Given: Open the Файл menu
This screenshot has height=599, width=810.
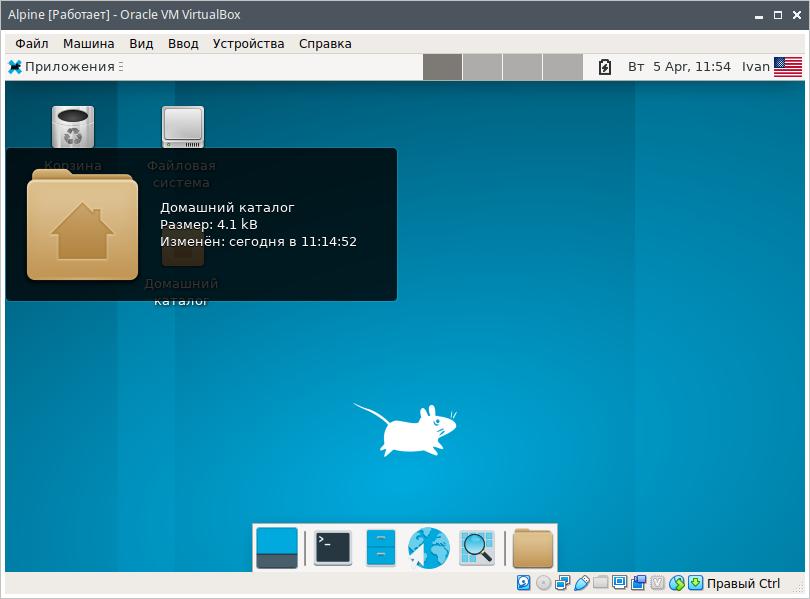Looking at the screenshot, I should pos(32,43).
